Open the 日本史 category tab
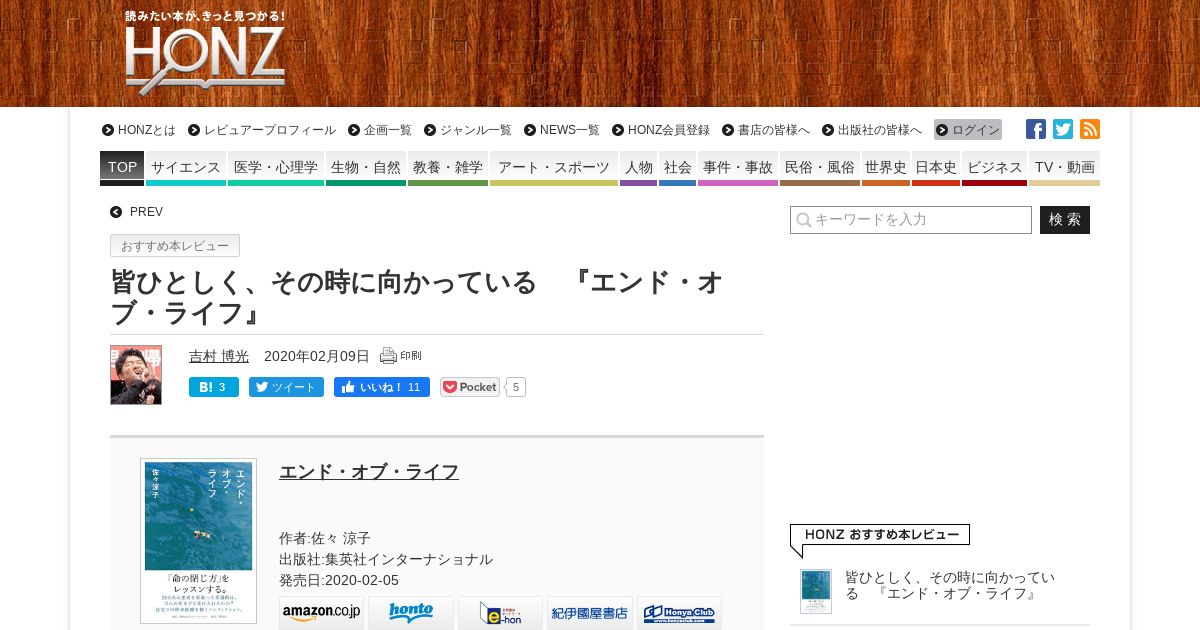Image resolution: width=1200 pixels, height=630 pixels. pyautogui.click(x=936, y=168)
